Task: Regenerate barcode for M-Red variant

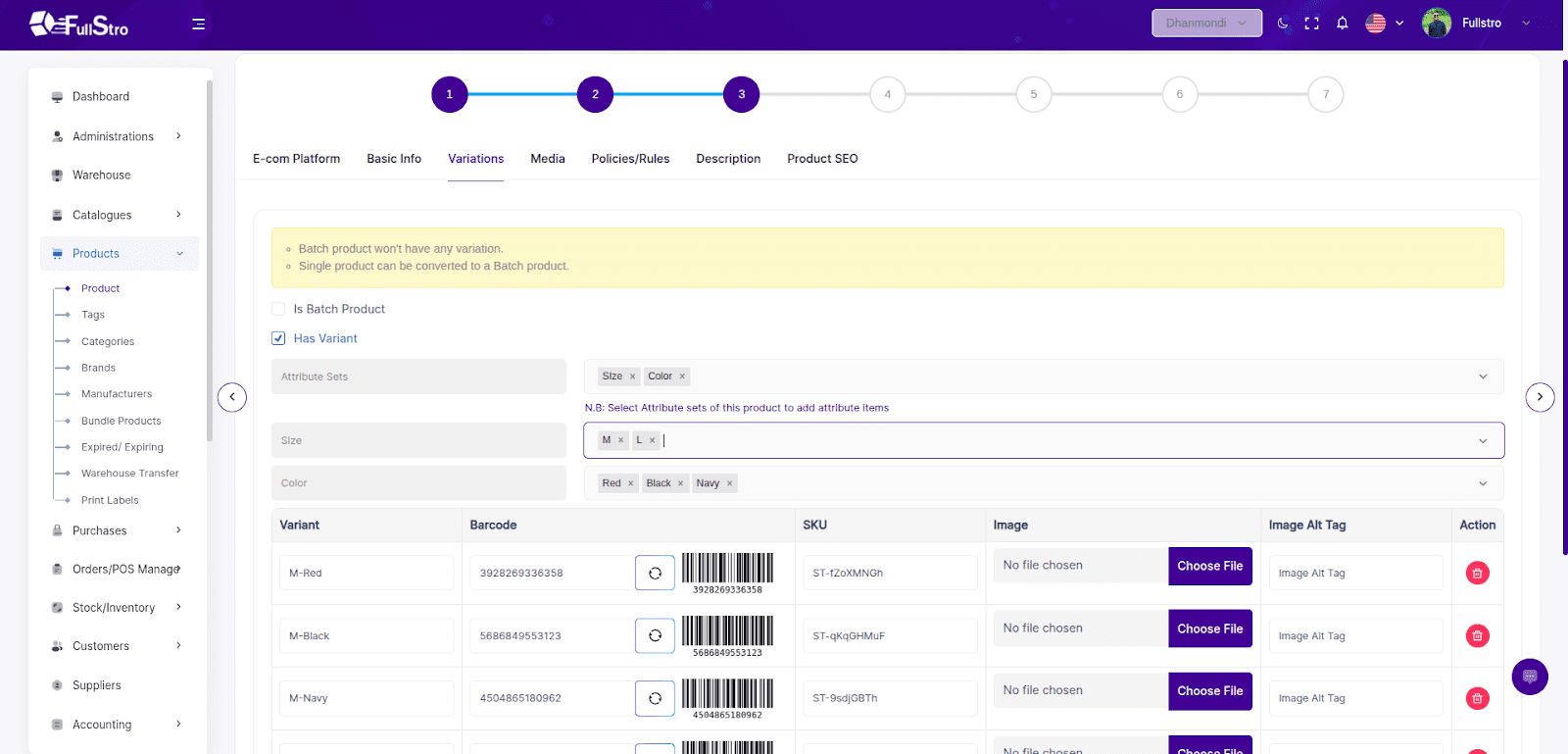Action: click(x=655, y=573)
